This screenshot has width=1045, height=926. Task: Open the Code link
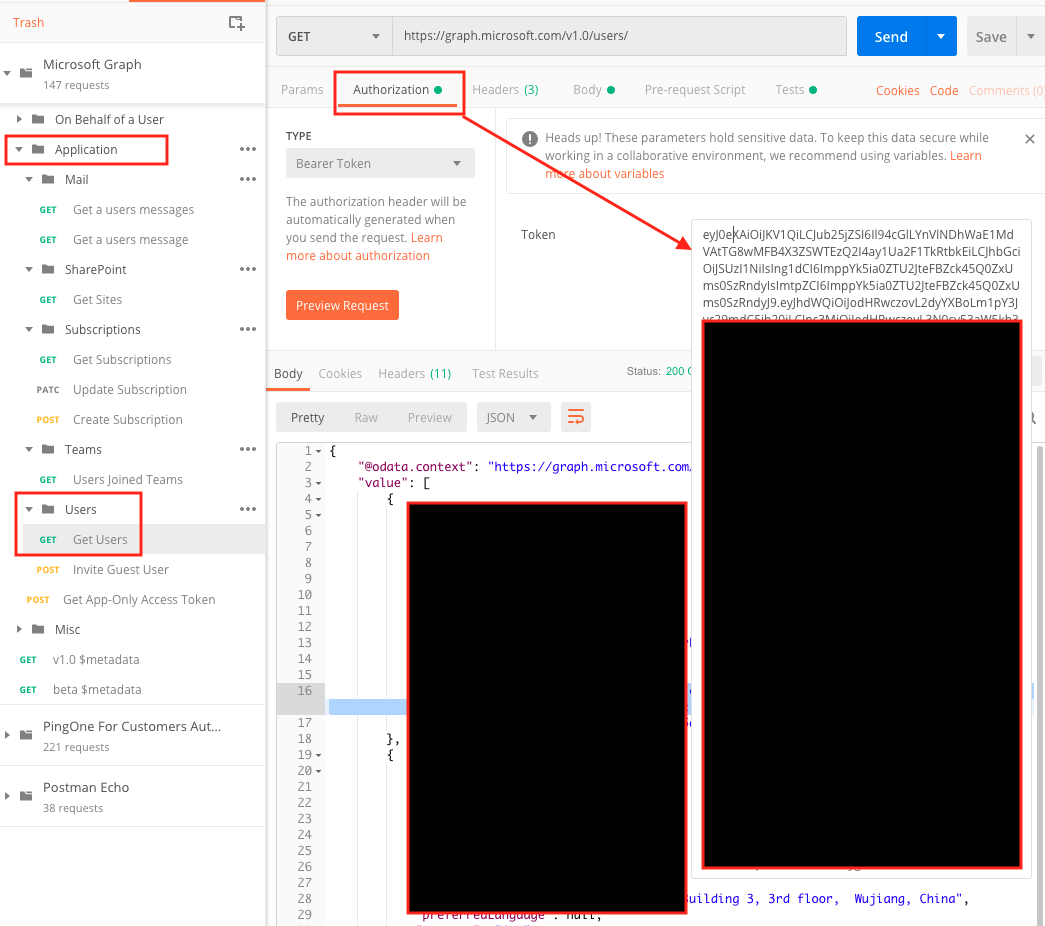click(944, 91)
